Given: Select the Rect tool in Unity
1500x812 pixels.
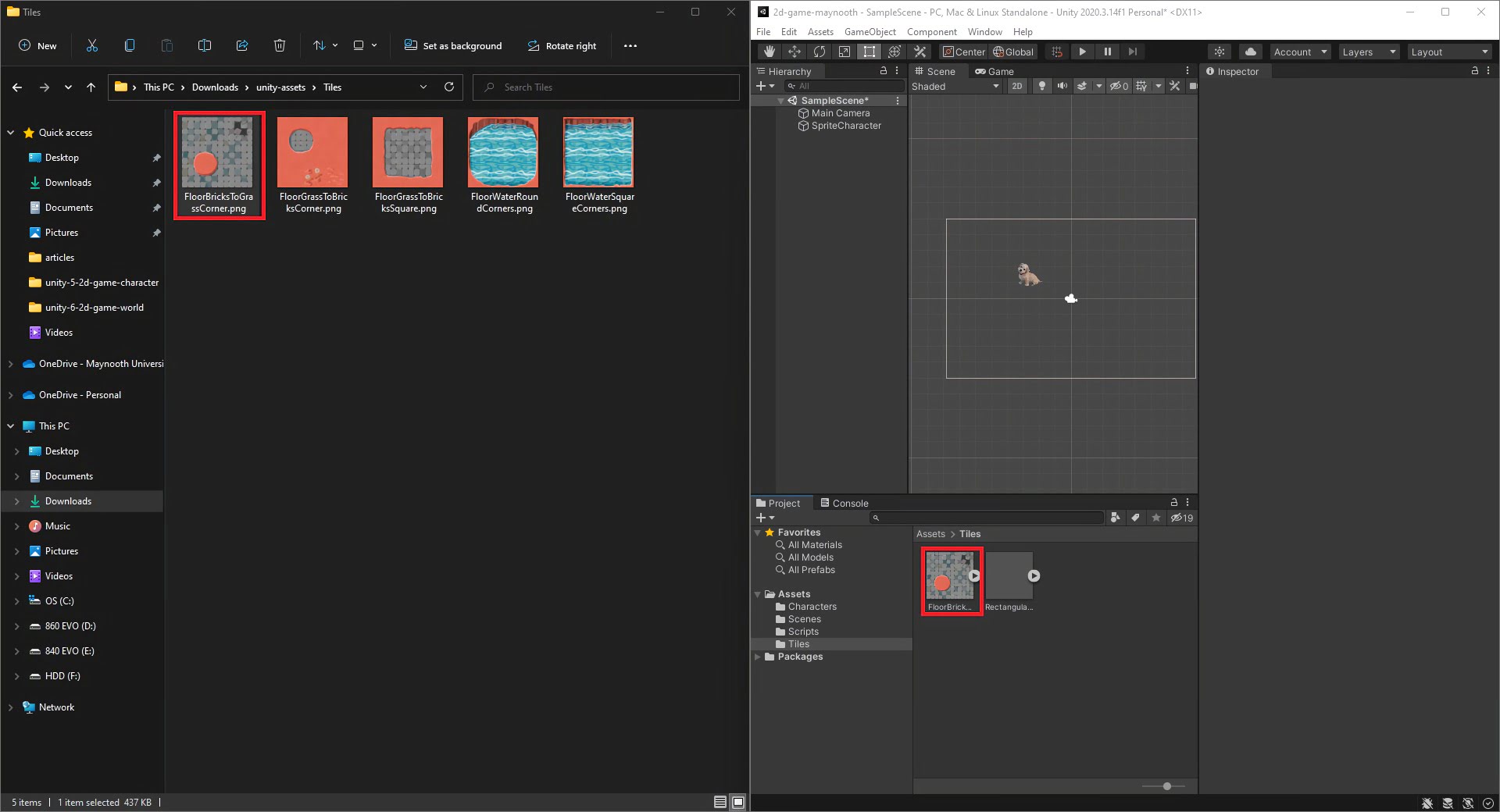Looking at the screenshot, I should tap(869, 52).
